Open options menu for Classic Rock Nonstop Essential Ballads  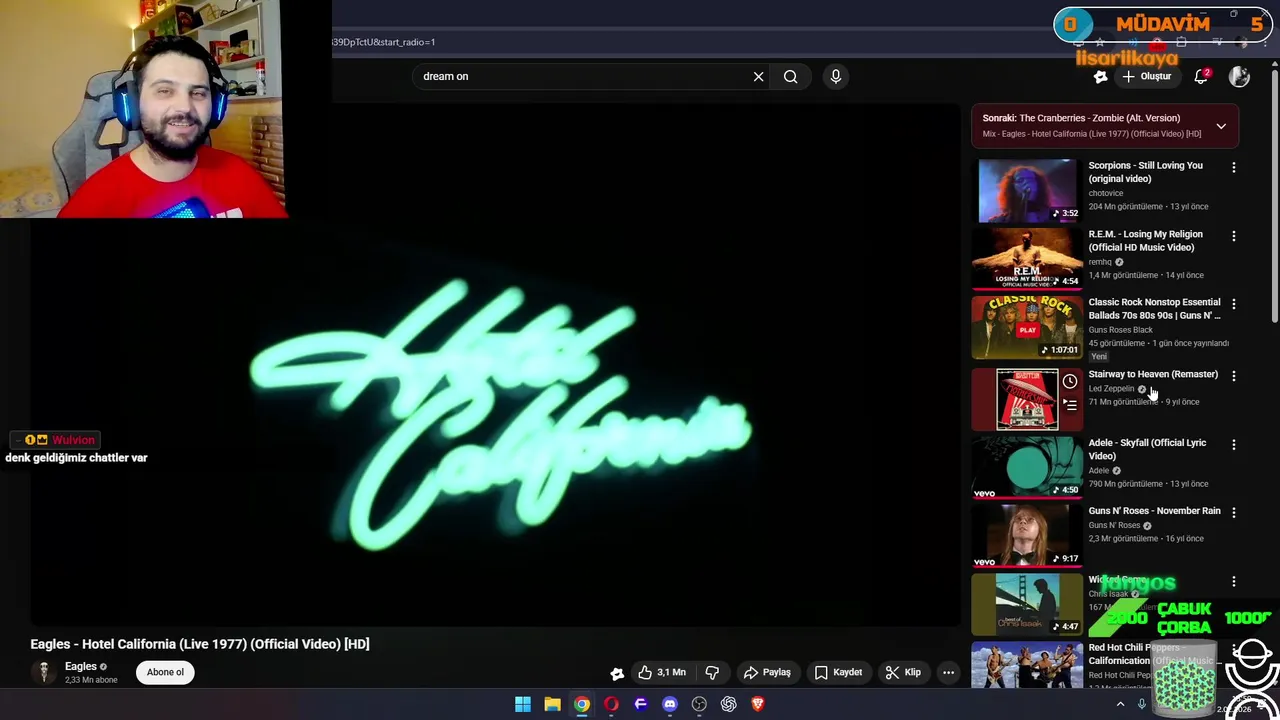click(x=1233, y=304)
